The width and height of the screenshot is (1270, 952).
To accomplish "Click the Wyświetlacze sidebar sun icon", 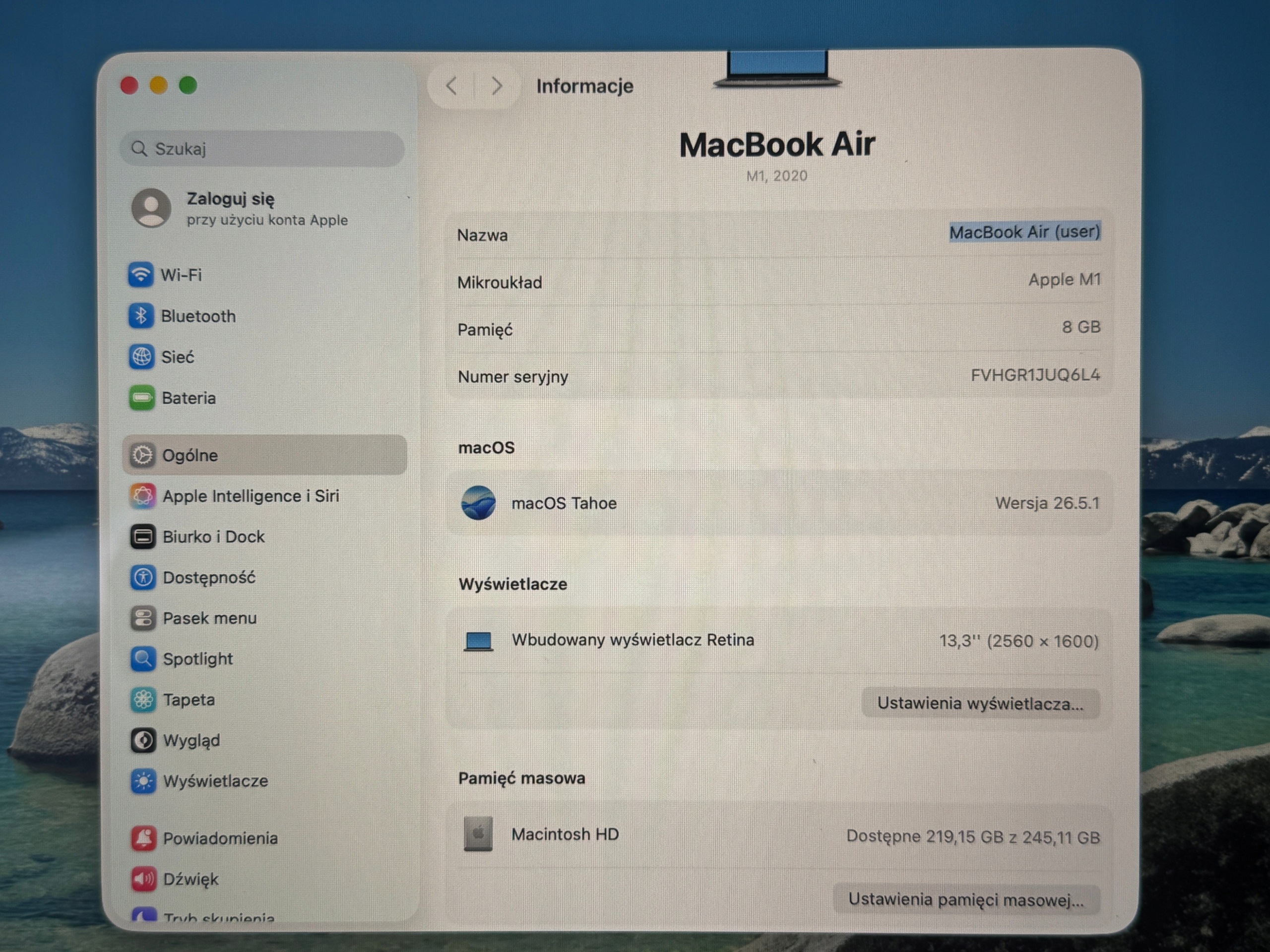I will click(x=143, y=781).
